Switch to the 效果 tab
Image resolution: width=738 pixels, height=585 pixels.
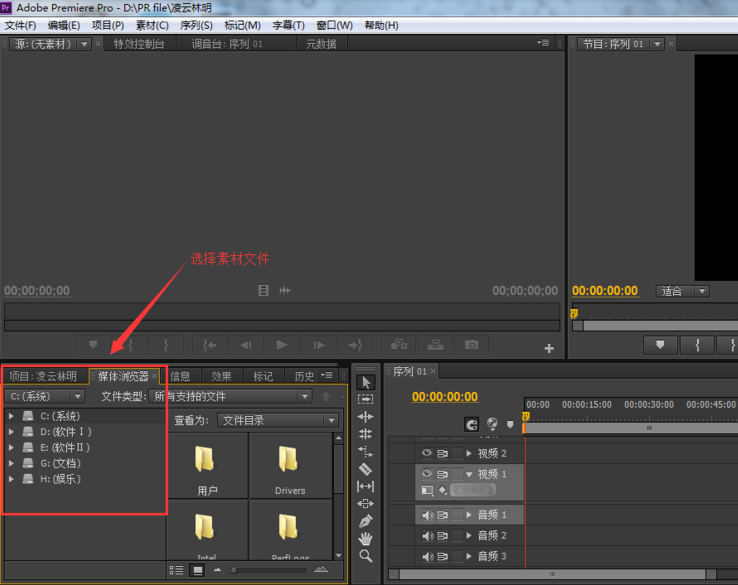(x=221, y=376)
